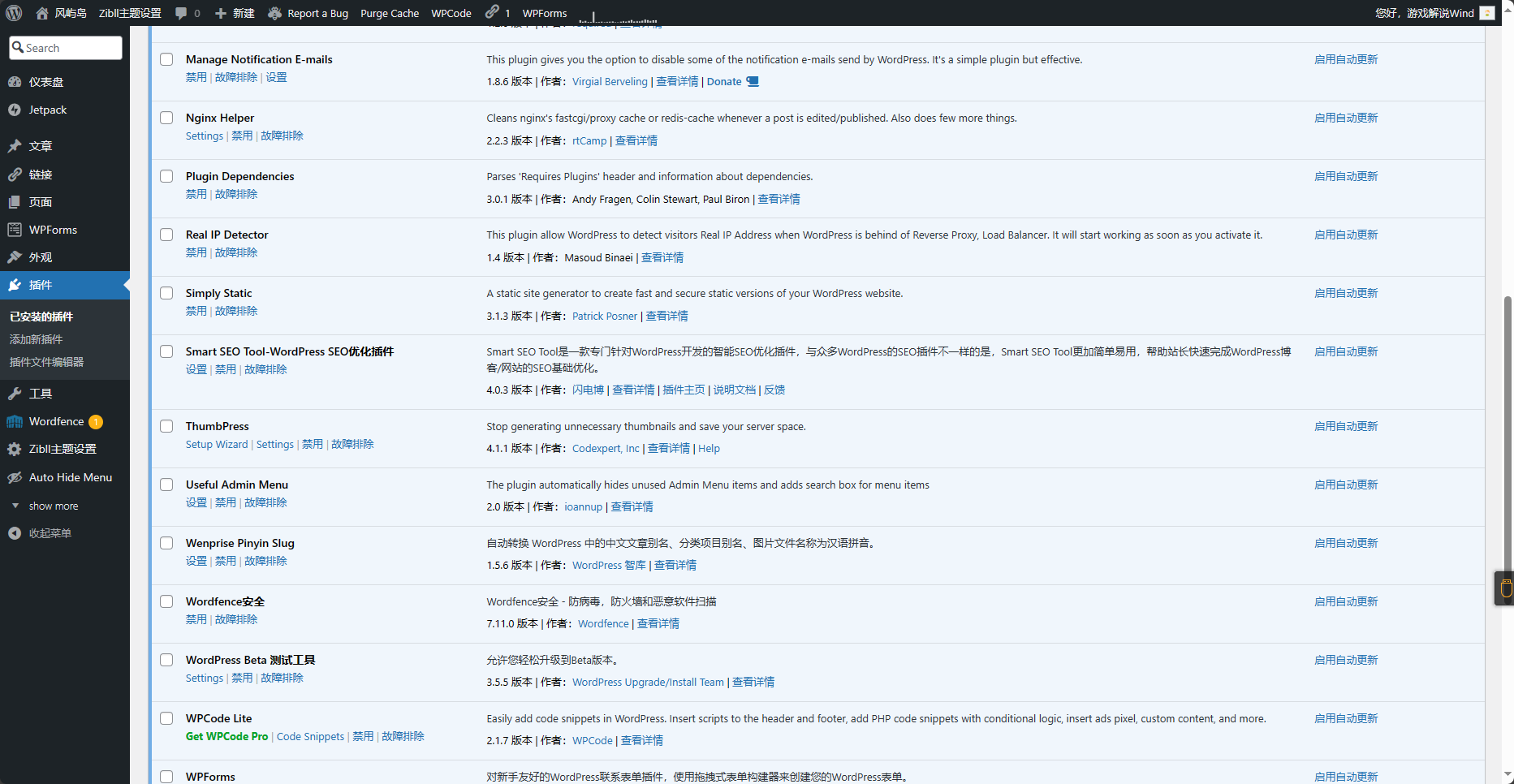Click 启用自动更新 for Wordfence安全
This screenshot has height=784, width=1514.
(1346, 601)
